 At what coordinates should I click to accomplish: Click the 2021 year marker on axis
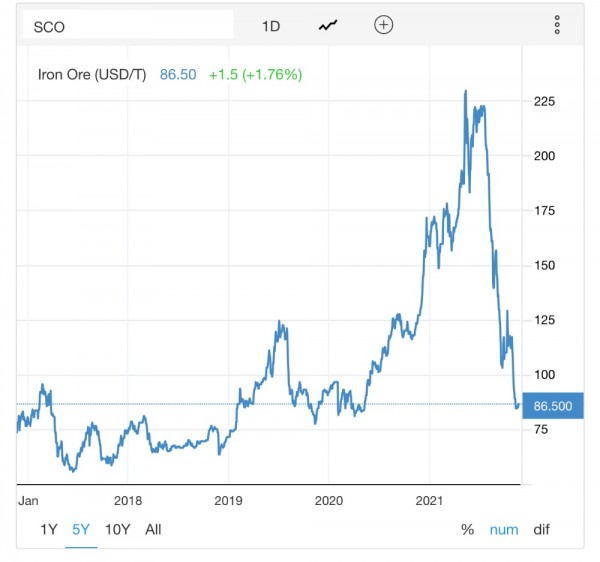click(429, 500)
